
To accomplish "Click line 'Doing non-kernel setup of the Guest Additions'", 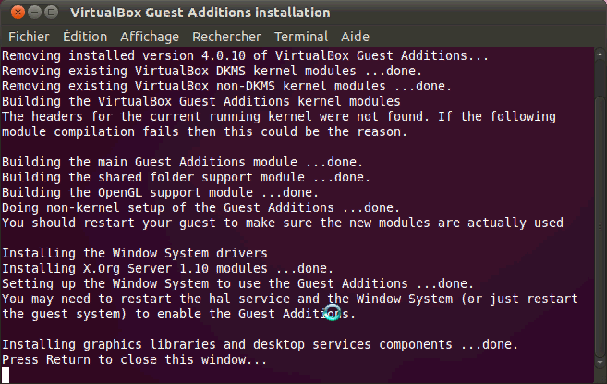I will [x=201, y=207].
